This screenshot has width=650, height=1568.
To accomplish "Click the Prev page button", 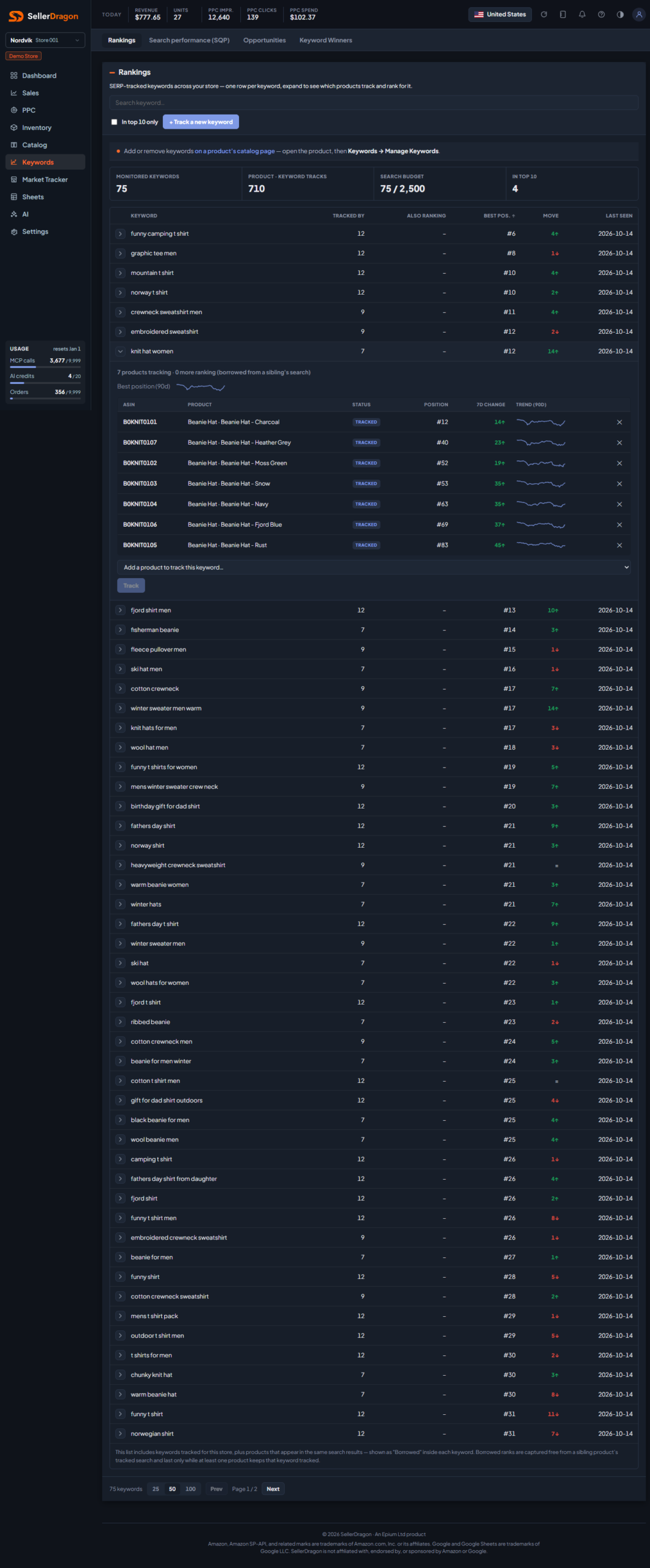I will click(216, 1489).
